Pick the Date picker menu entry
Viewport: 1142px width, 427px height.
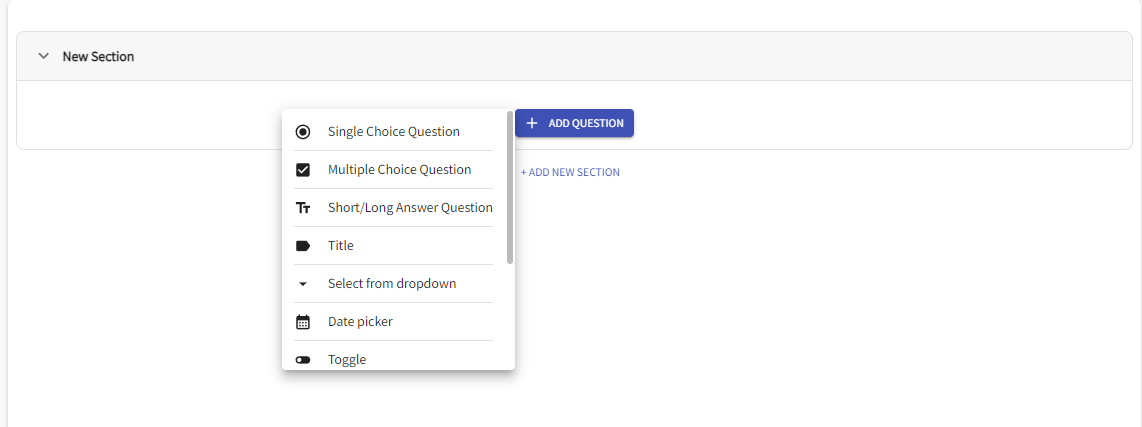[393, 321]
